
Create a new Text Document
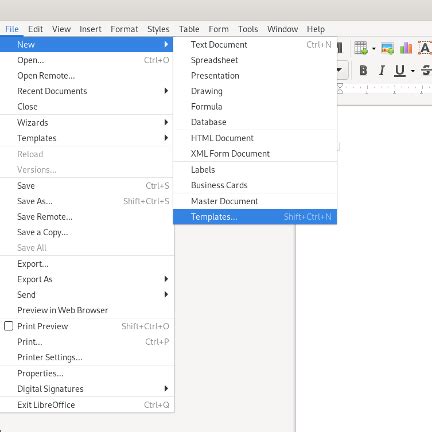tap(255, 44)
